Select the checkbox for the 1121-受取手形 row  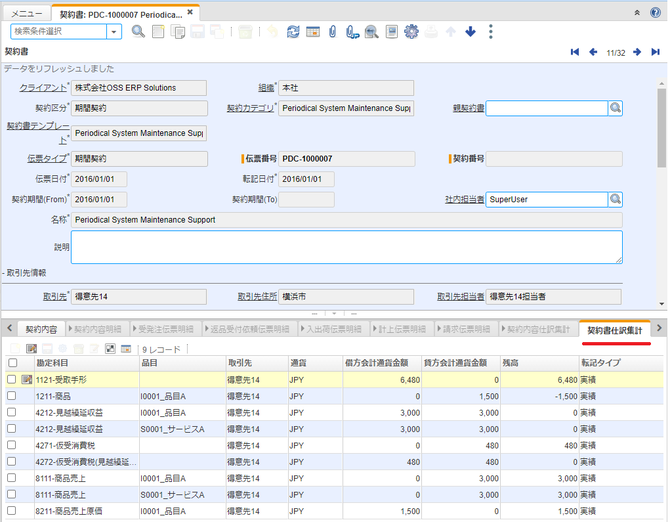coord(12,379)
